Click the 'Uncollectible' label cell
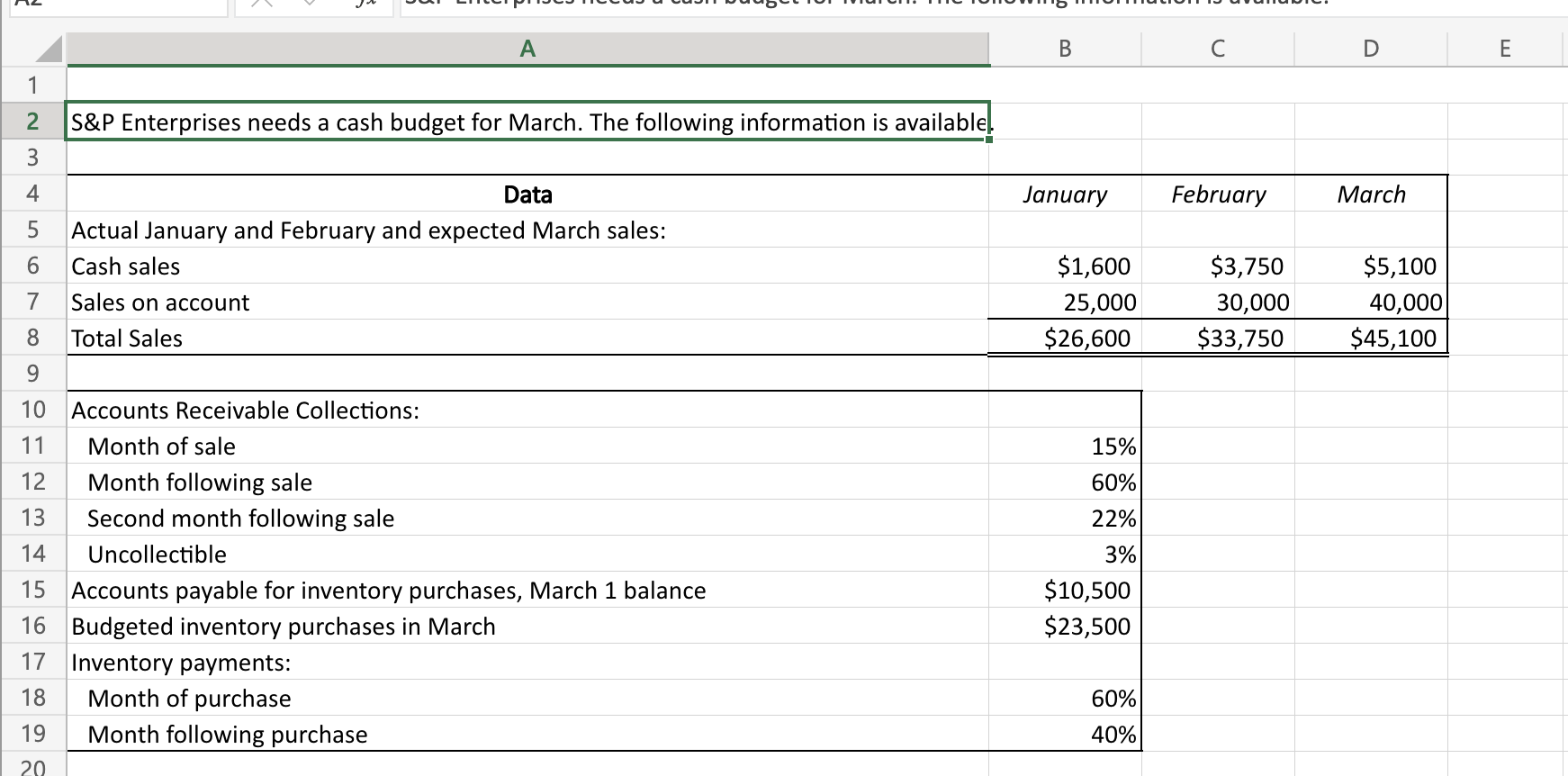The image size is (1568, 776). tap(528, 554)
